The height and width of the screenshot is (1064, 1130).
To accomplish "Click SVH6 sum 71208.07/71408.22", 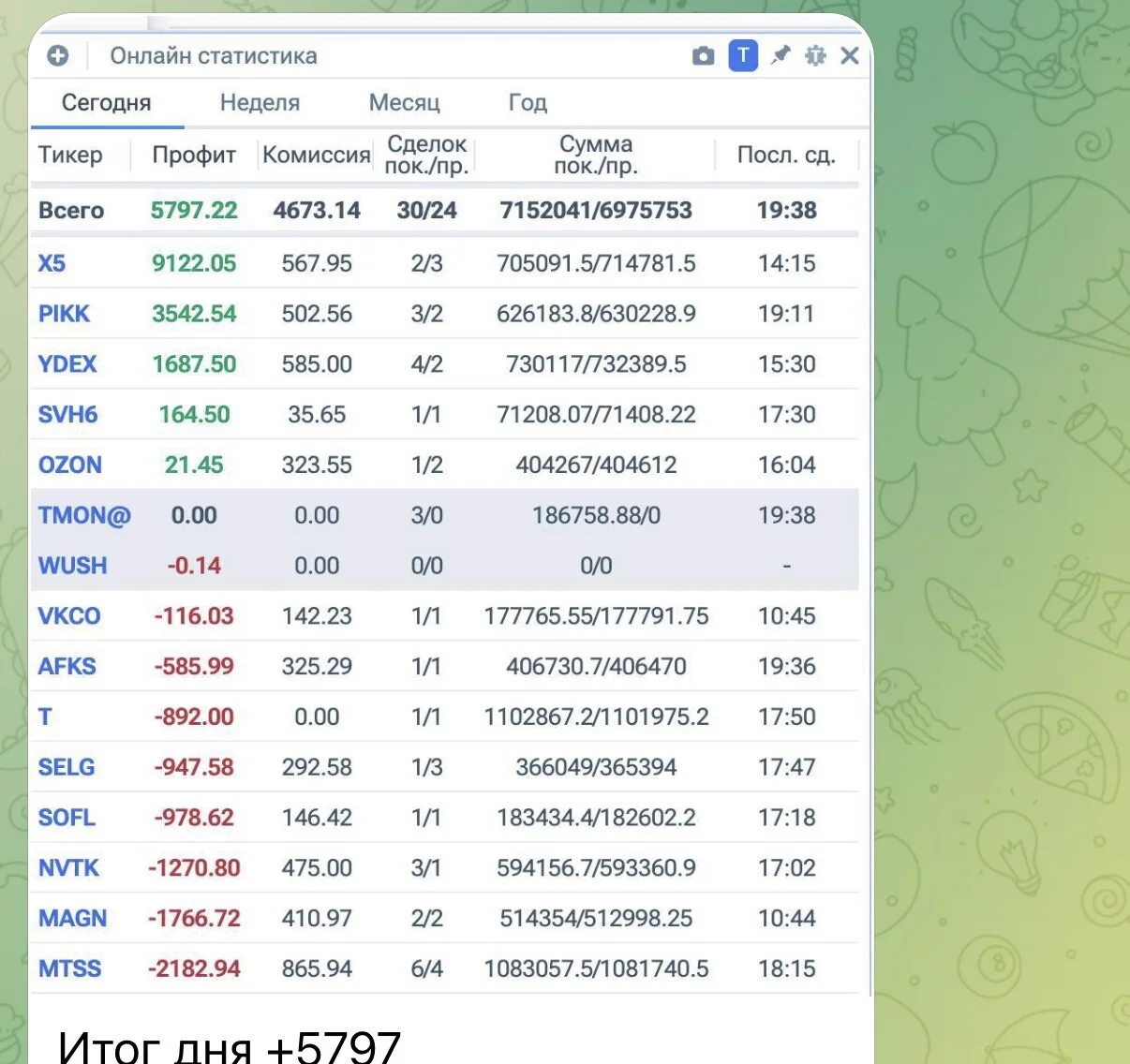I will (x=596, y=415).
